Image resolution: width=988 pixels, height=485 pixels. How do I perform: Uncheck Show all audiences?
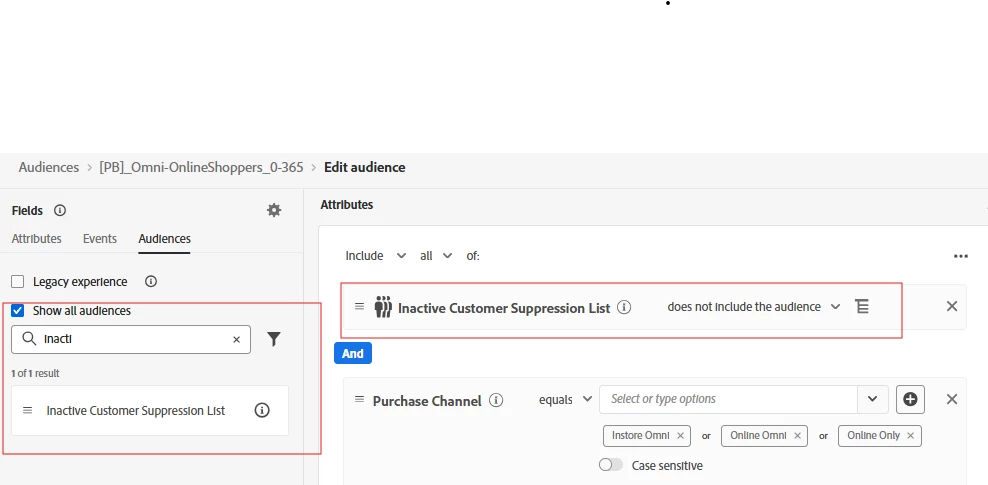click(18, 311)
